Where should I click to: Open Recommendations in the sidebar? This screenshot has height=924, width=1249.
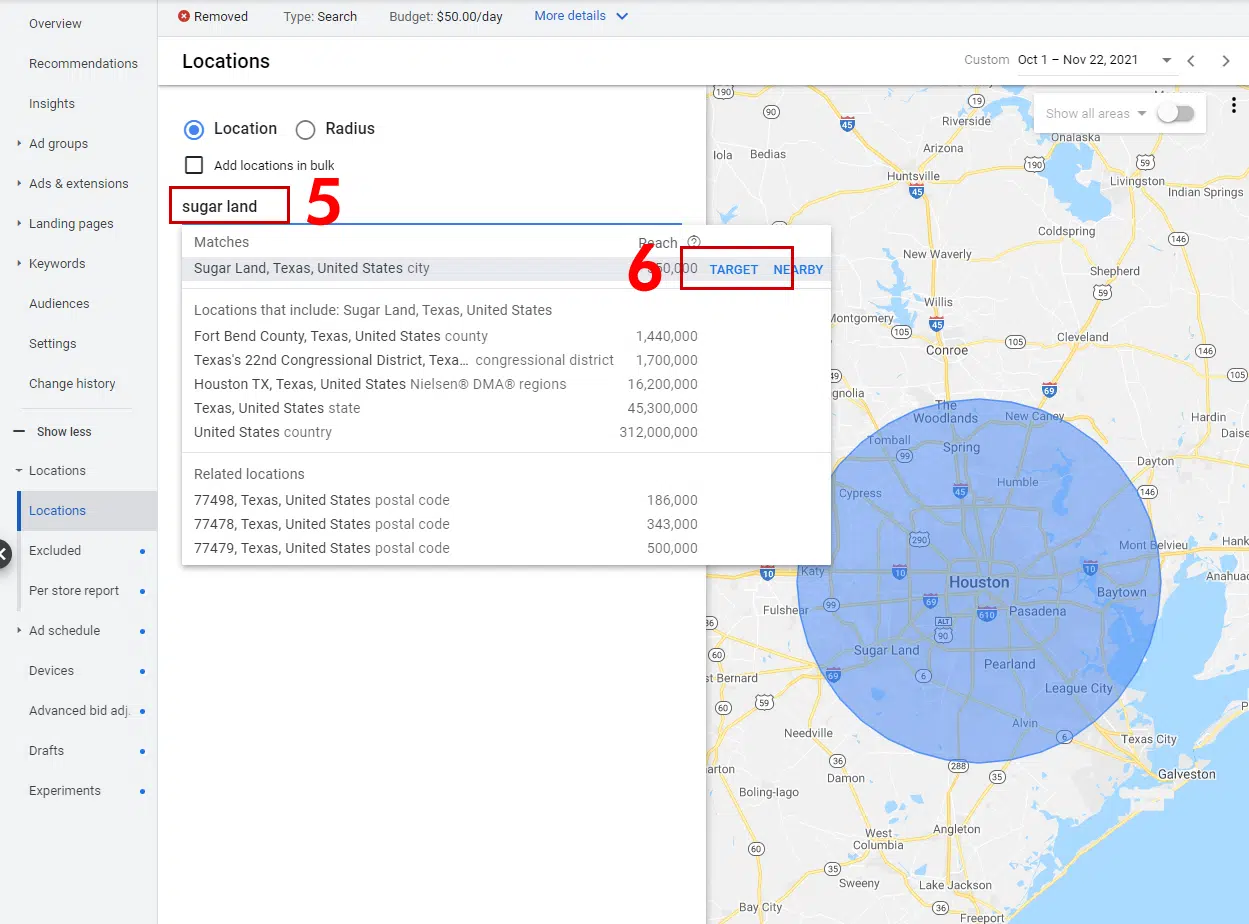tap(83, 63)
